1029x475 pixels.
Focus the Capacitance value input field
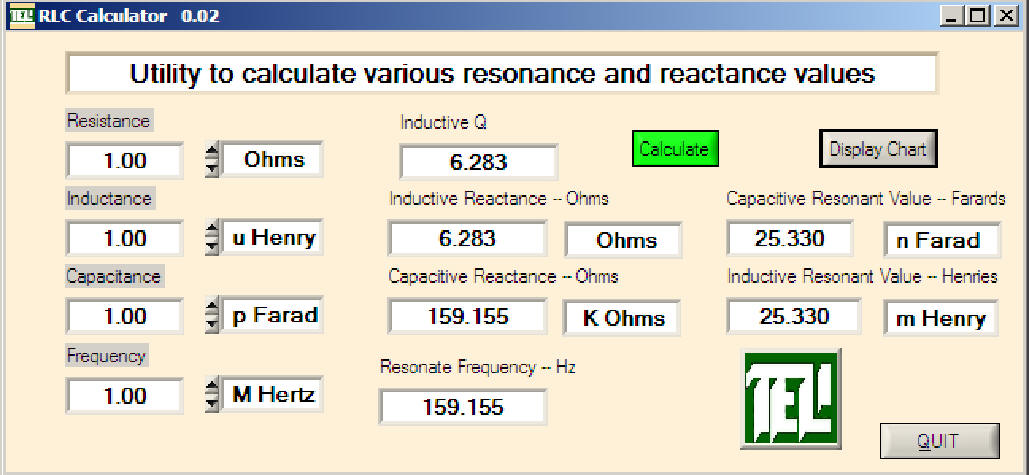tap(125, 317)
